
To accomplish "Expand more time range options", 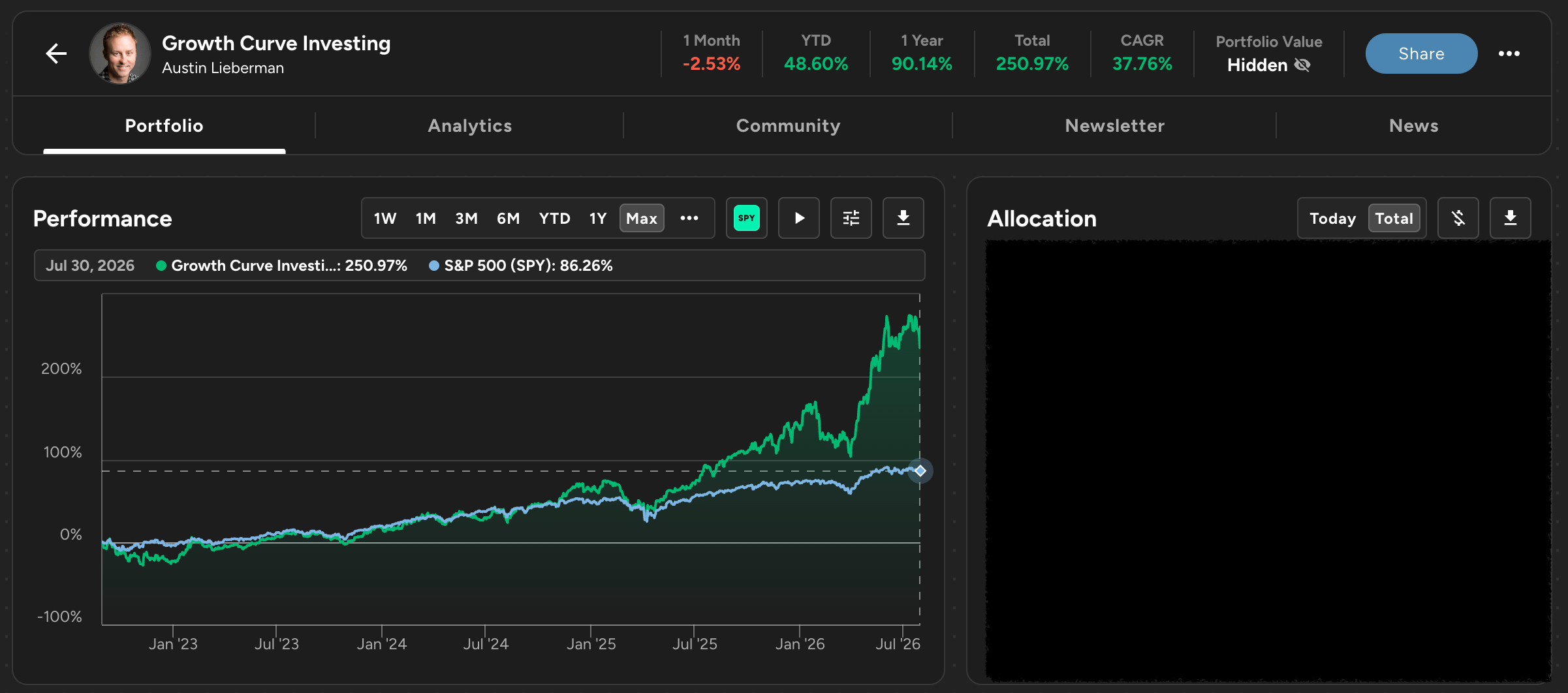I will click(x=689, y=218).
